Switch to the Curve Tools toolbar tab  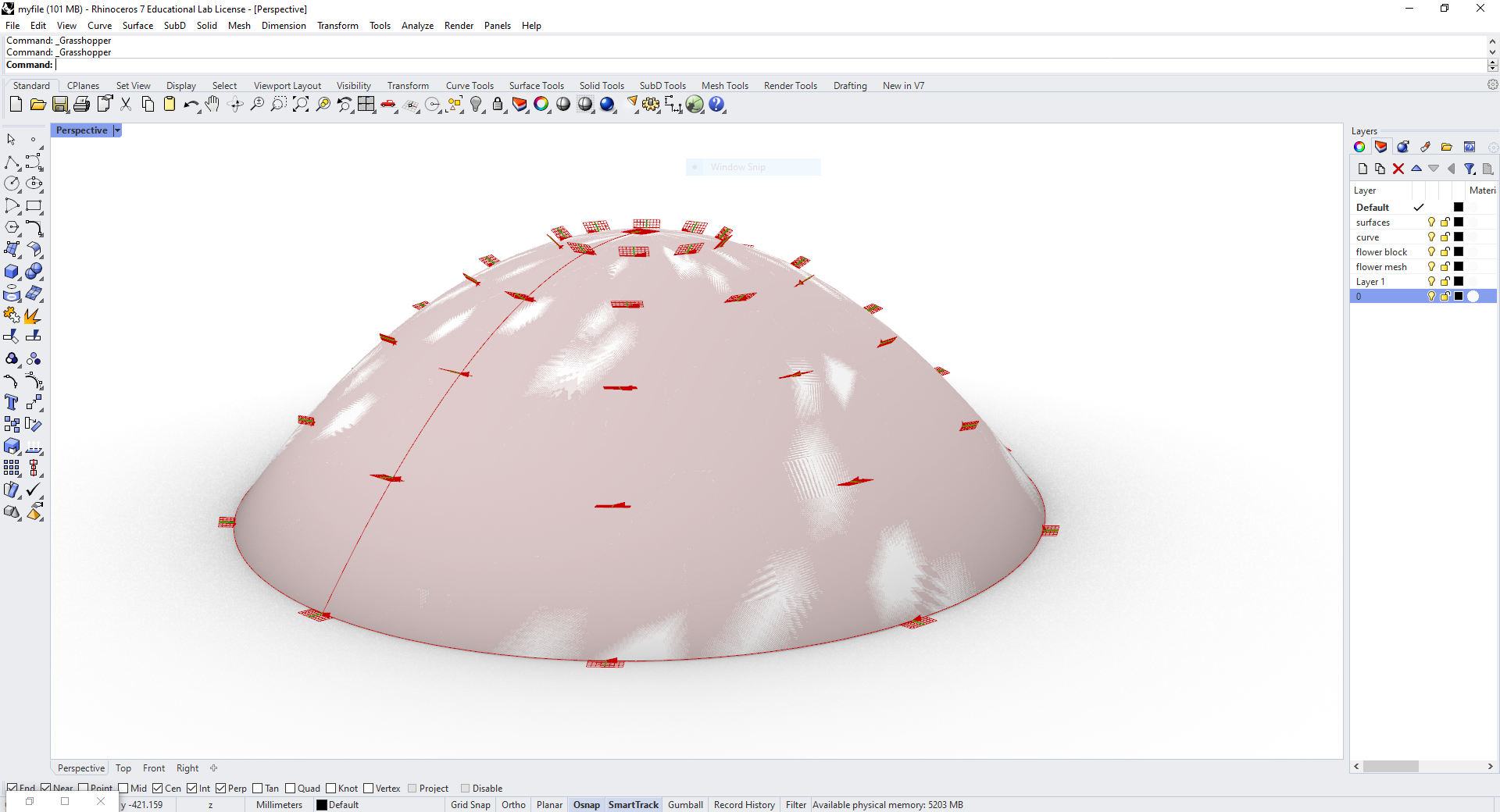click(470, 86)
